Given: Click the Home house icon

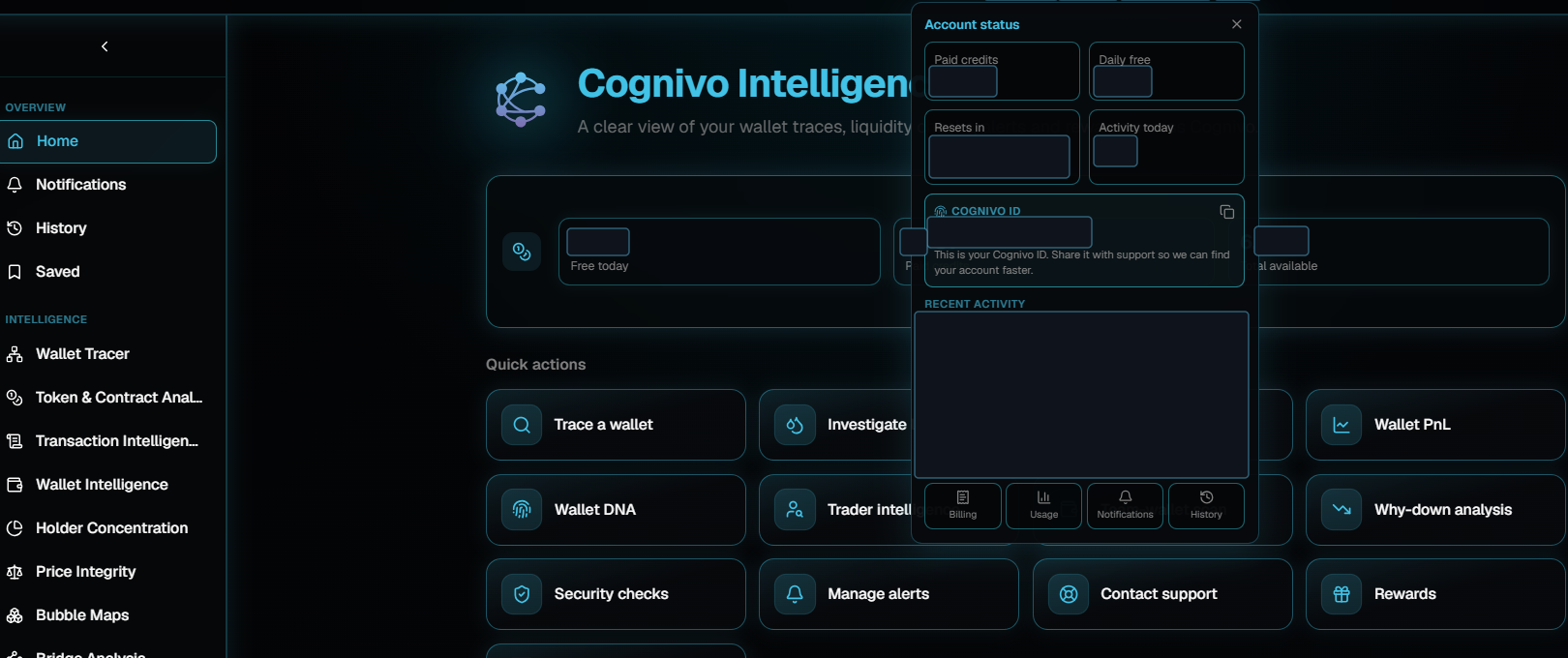Looking at the screenshot, I should (15, 141).
